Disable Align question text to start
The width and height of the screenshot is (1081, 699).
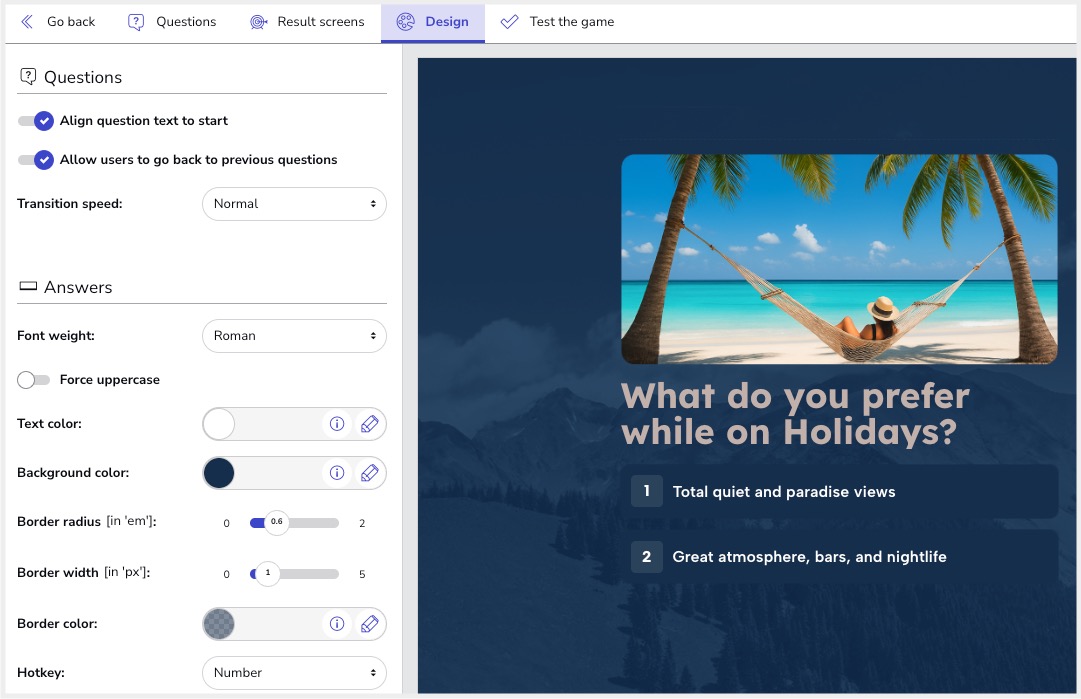(x=36, y=121)
